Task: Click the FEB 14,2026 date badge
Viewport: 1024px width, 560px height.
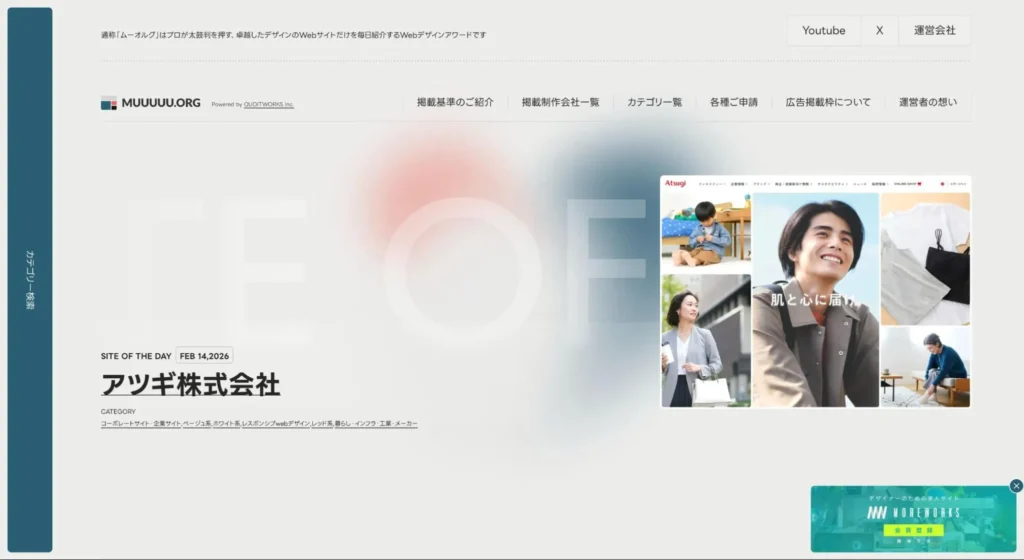Action: (204, 356)
